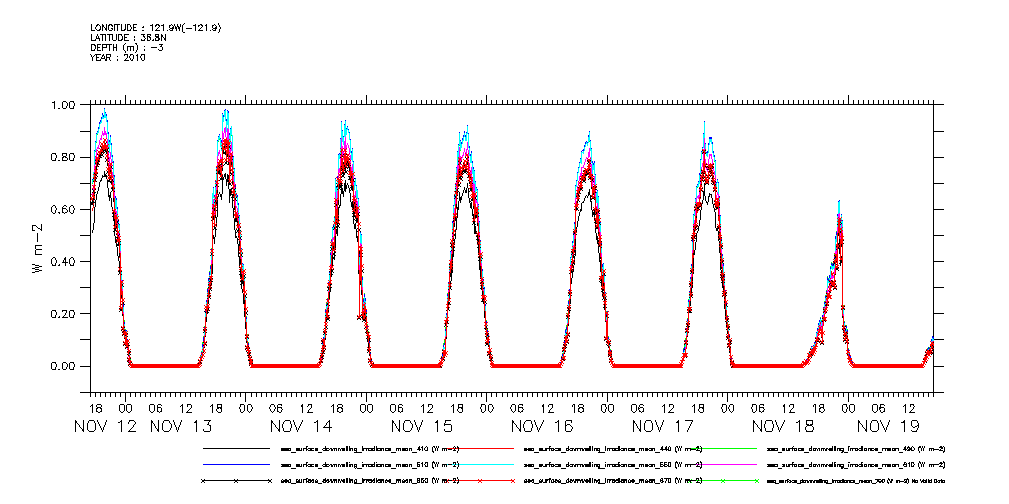Click the black x-marked legend line sample
This screenshot has width=1009, height=504.
pos(236,481)
